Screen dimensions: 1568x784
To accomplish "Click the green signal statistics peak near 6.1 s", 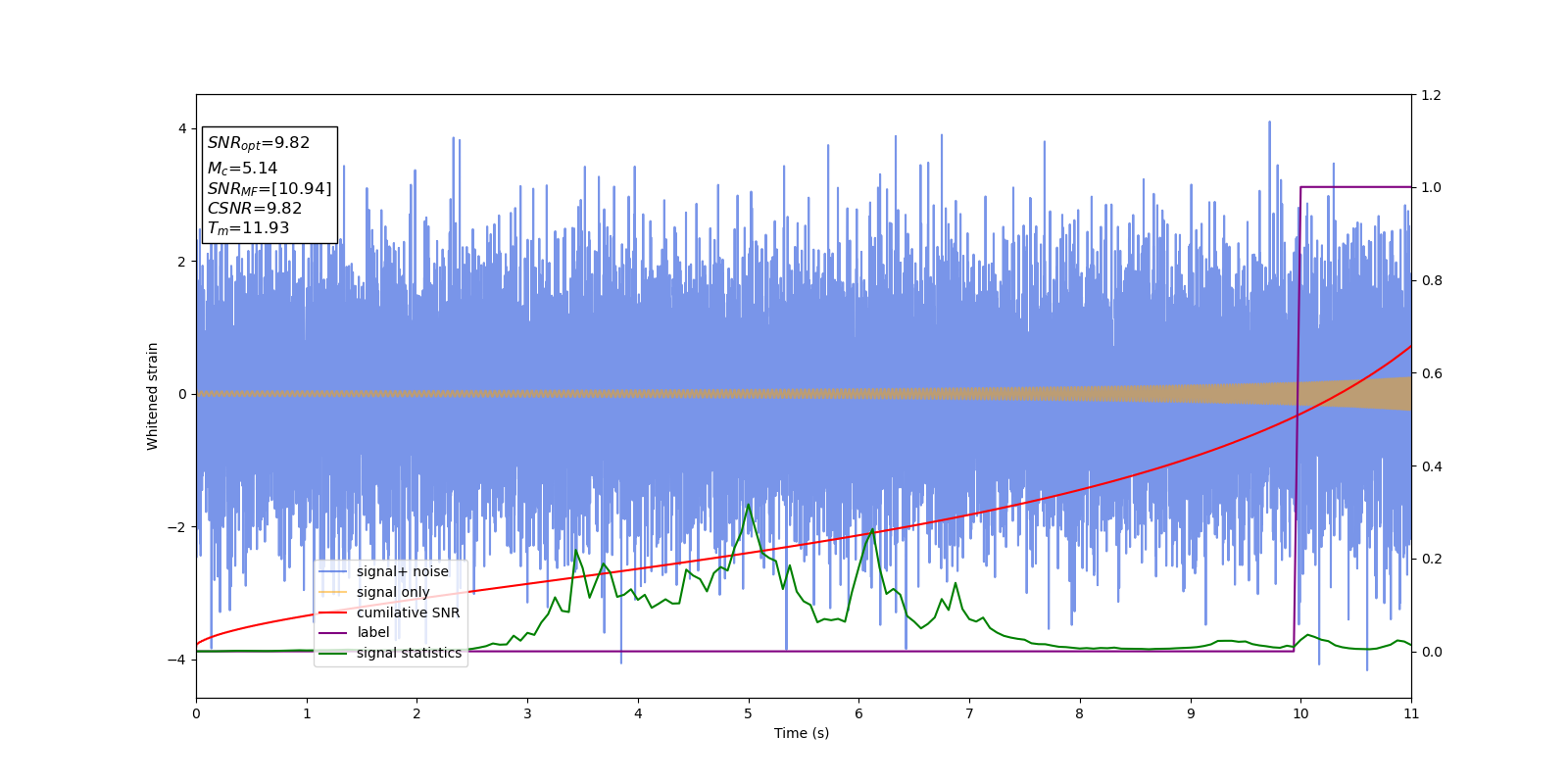I will coord(872,530).
